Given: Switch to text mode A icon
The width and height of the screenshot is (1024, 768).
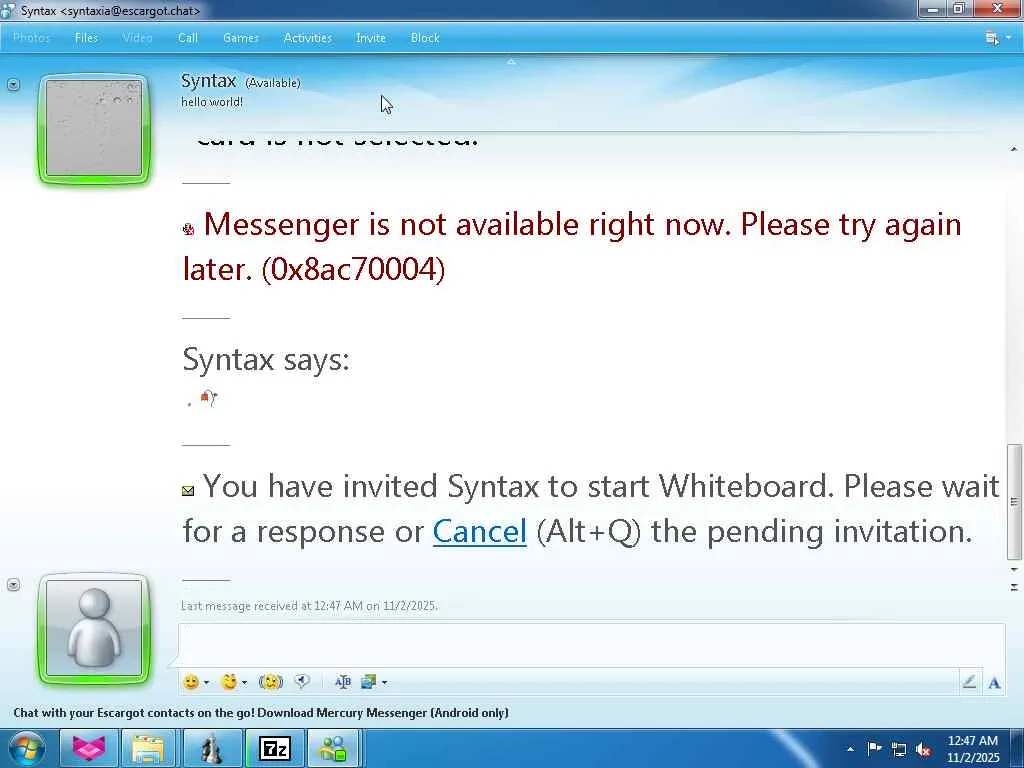Looking at the screenshot, I should tap(994, 683).
